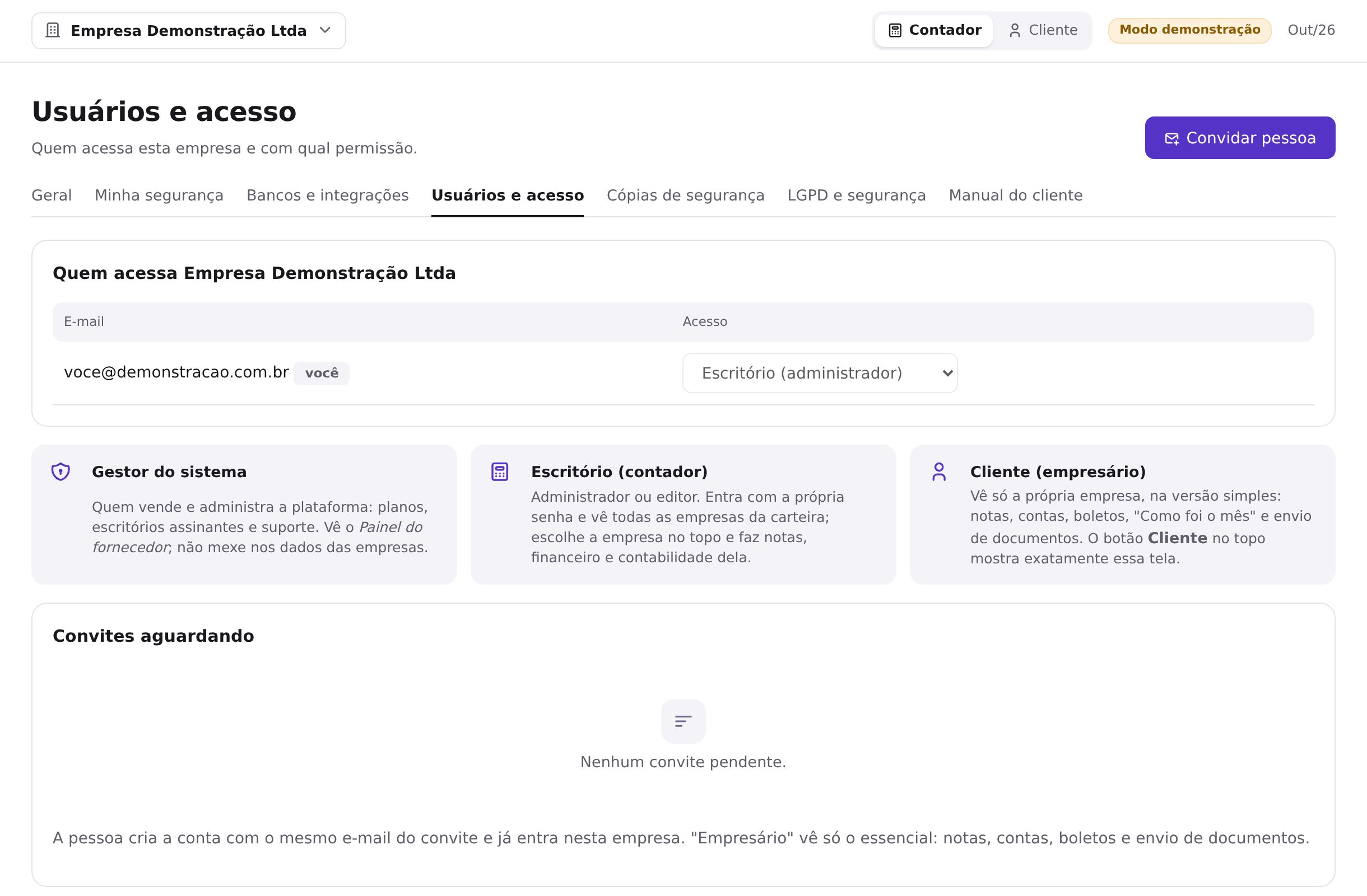1367x896 pixels.
Task: Click the italic Painel do fornecedor text
Action: [x=257, y=537]
